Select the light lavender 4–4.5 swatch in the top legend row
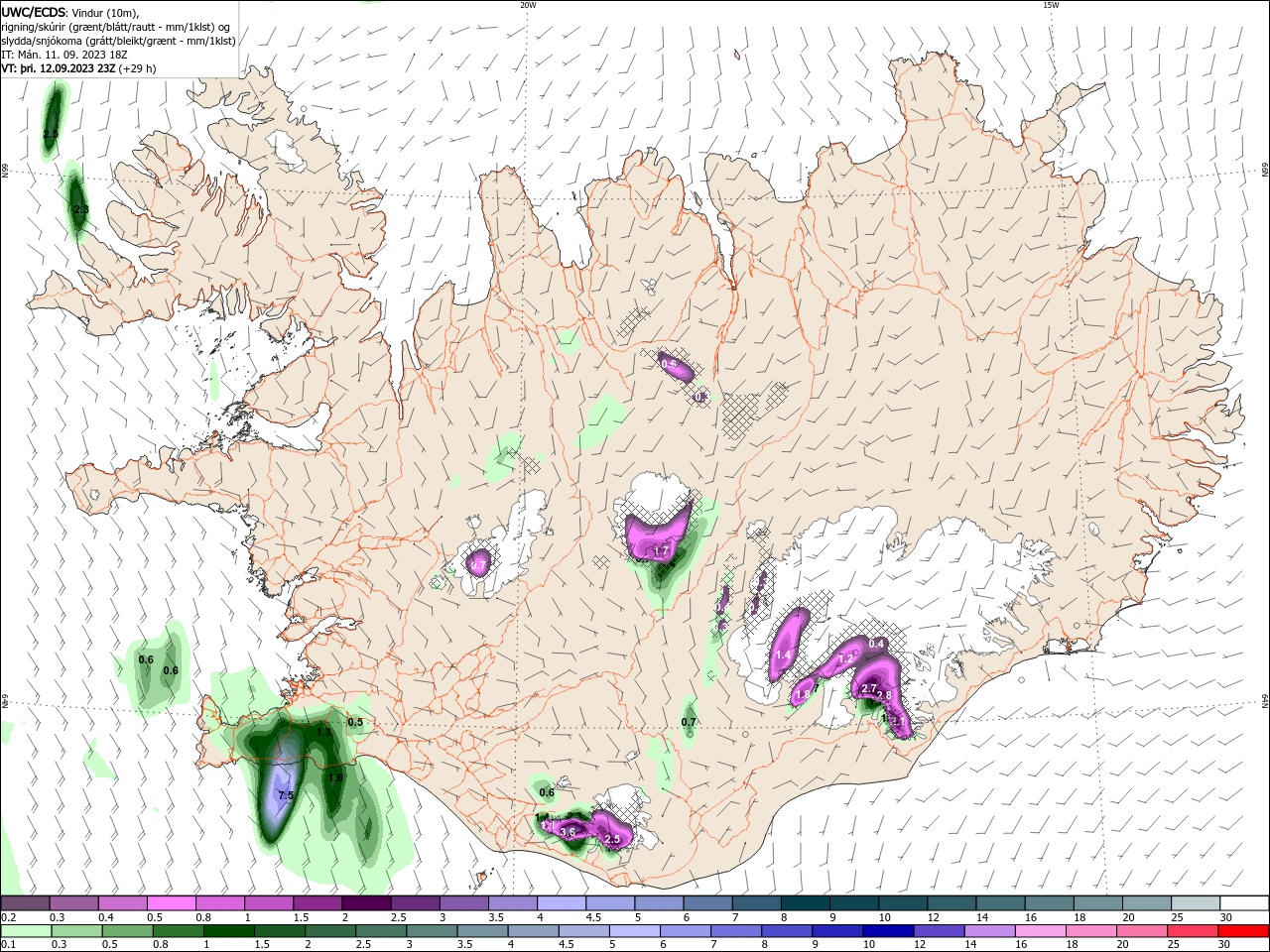The width and height of the screenshot is (1270, 952). pyautogui.click(x=562, y=903)
